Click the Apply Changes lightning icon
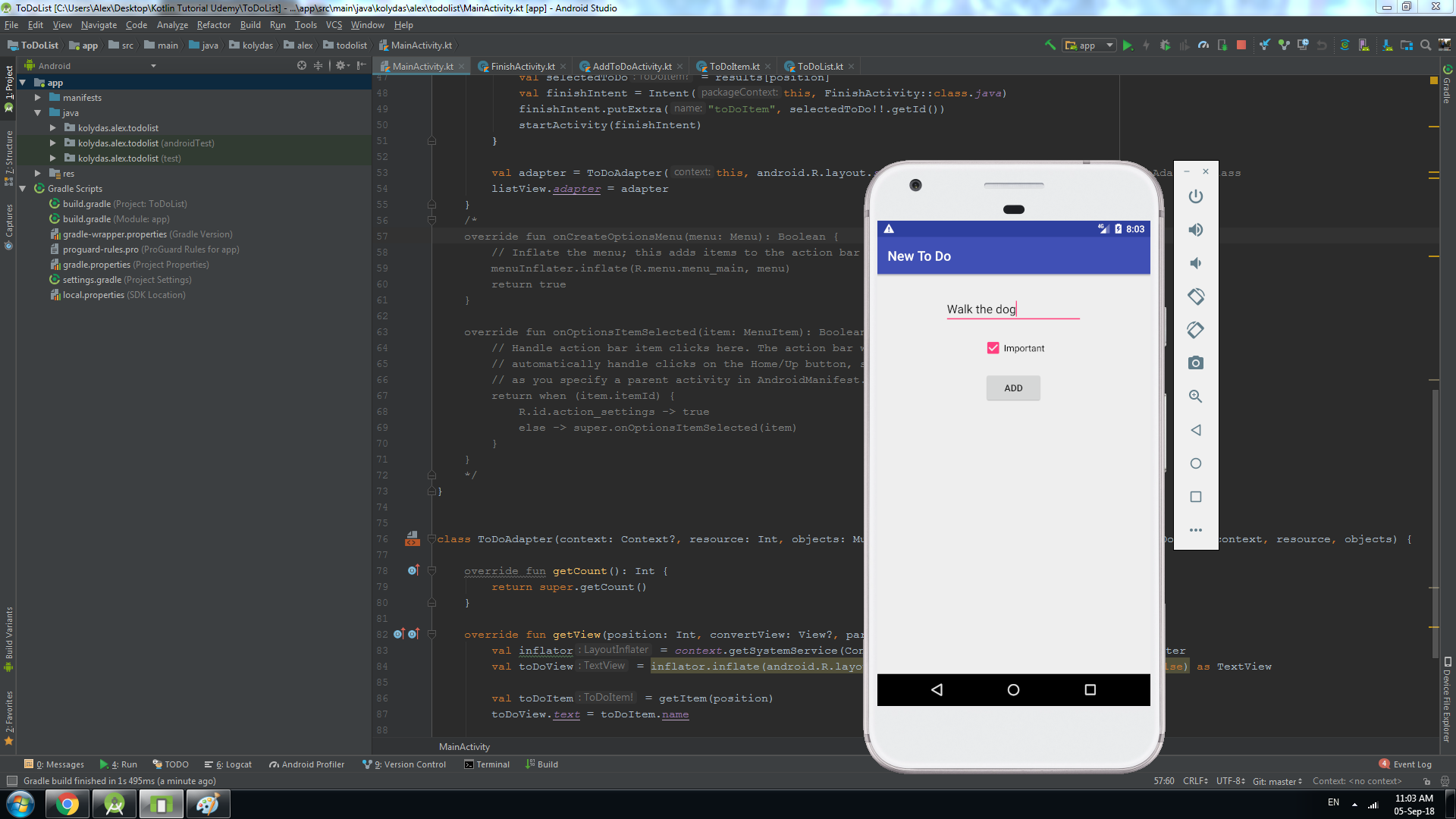 click(1146, 45)
